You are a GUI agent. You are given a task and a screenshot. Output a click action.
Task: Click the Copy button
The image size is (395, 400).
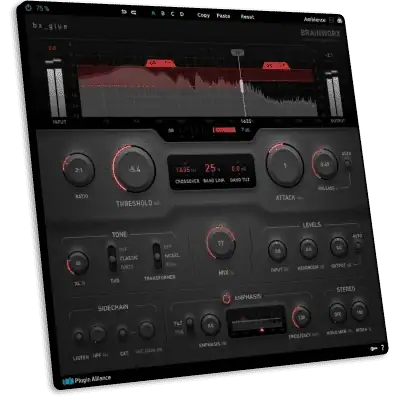[203, 15]
